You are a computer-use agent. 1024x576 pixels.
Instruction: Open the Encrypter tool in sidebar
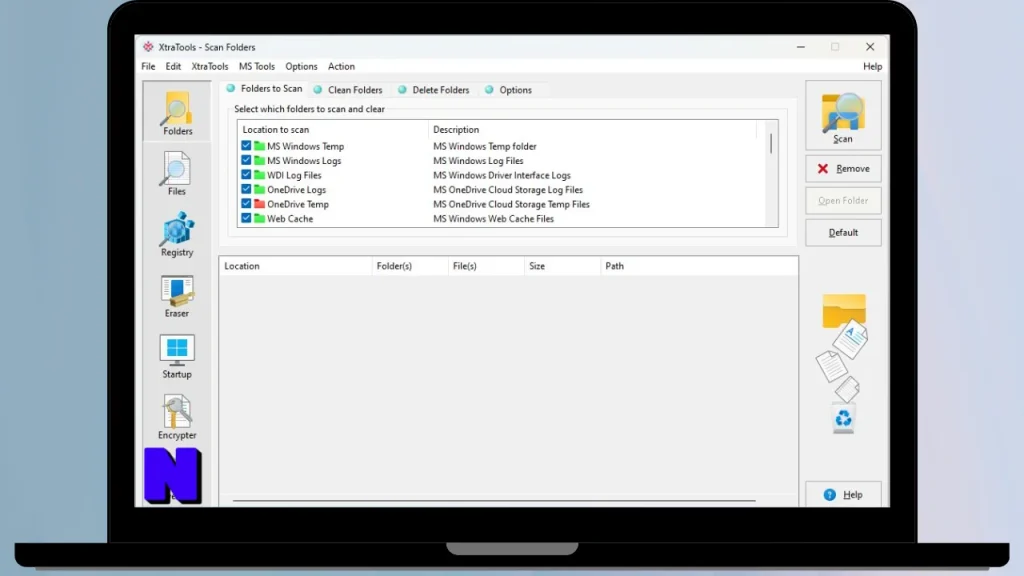pos(177,417)
